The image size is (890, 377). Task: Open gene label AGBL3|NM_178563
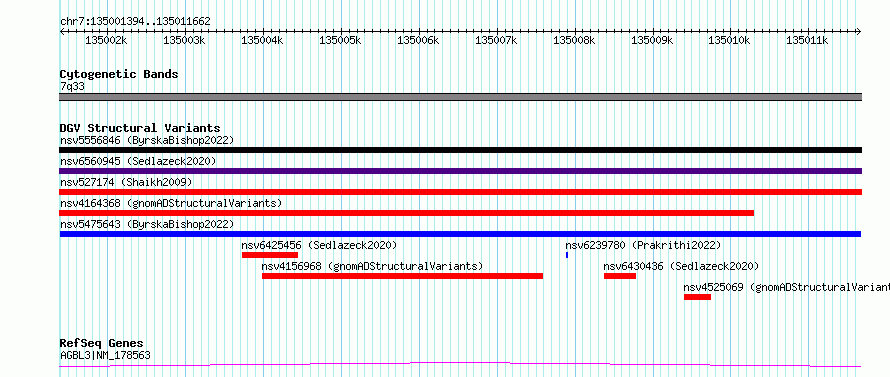(106, 355)
